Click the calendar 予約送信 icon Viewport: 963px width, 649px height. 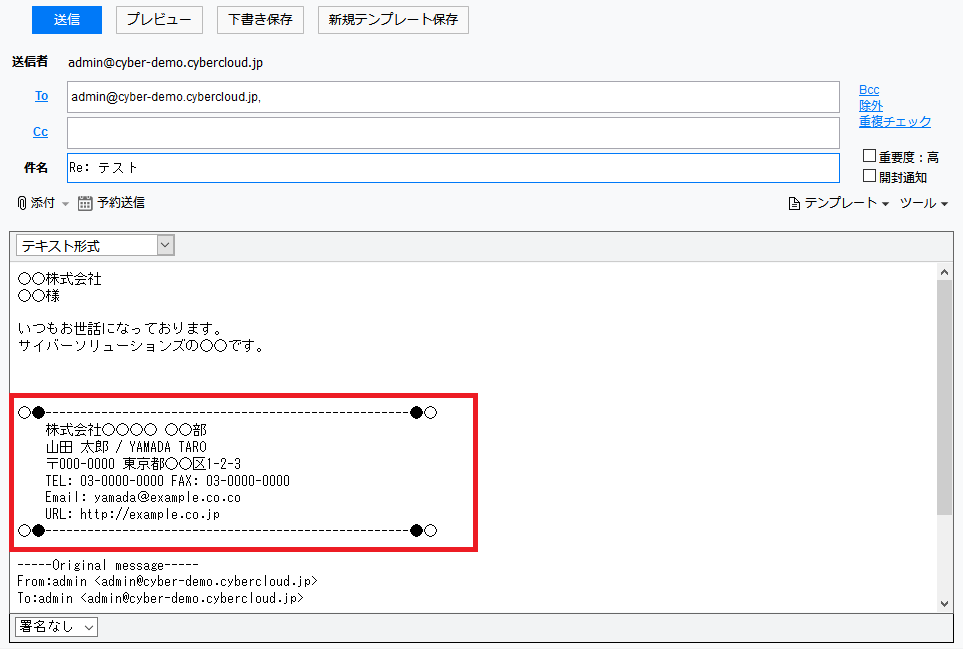[85, 203]
